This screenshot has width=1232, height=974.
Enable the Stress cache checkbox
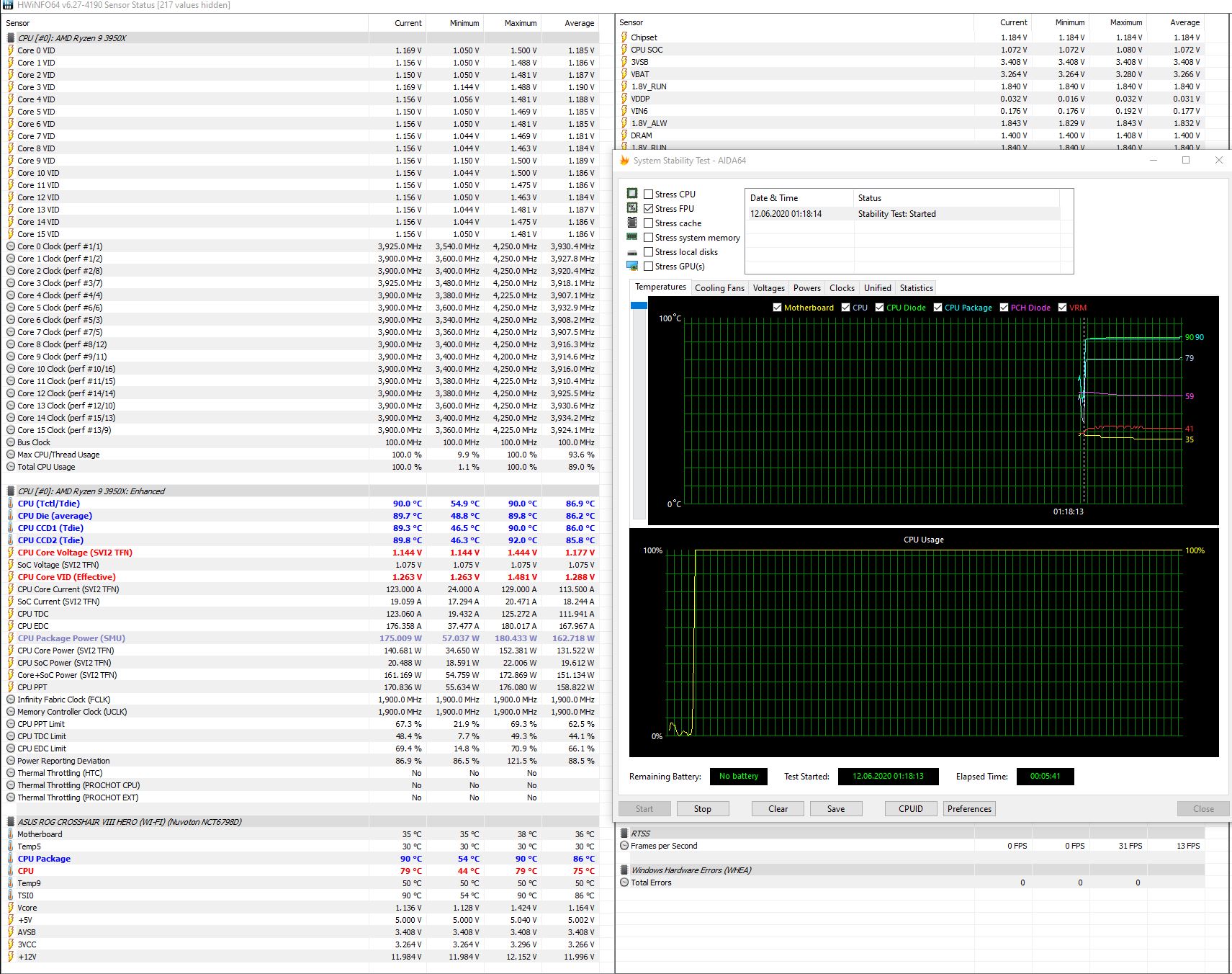pyautogui.click(x=649, y=223)
